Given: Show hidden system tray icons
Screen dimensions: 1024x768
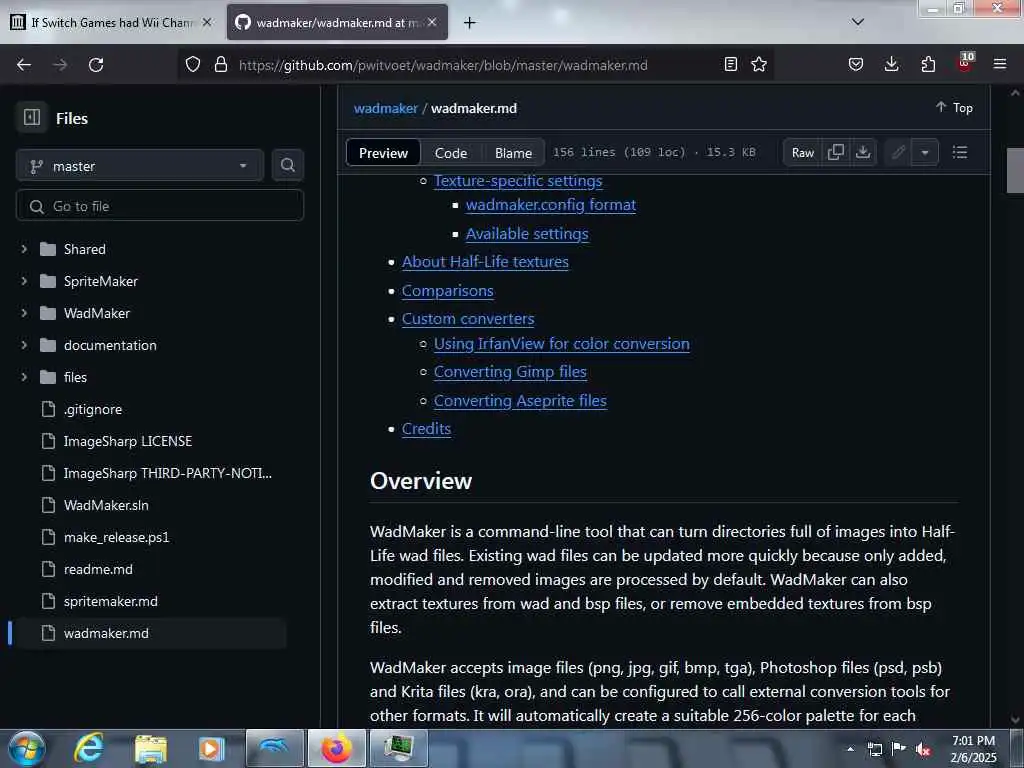Looking at the screenshot, I should [x=850, y=749].
